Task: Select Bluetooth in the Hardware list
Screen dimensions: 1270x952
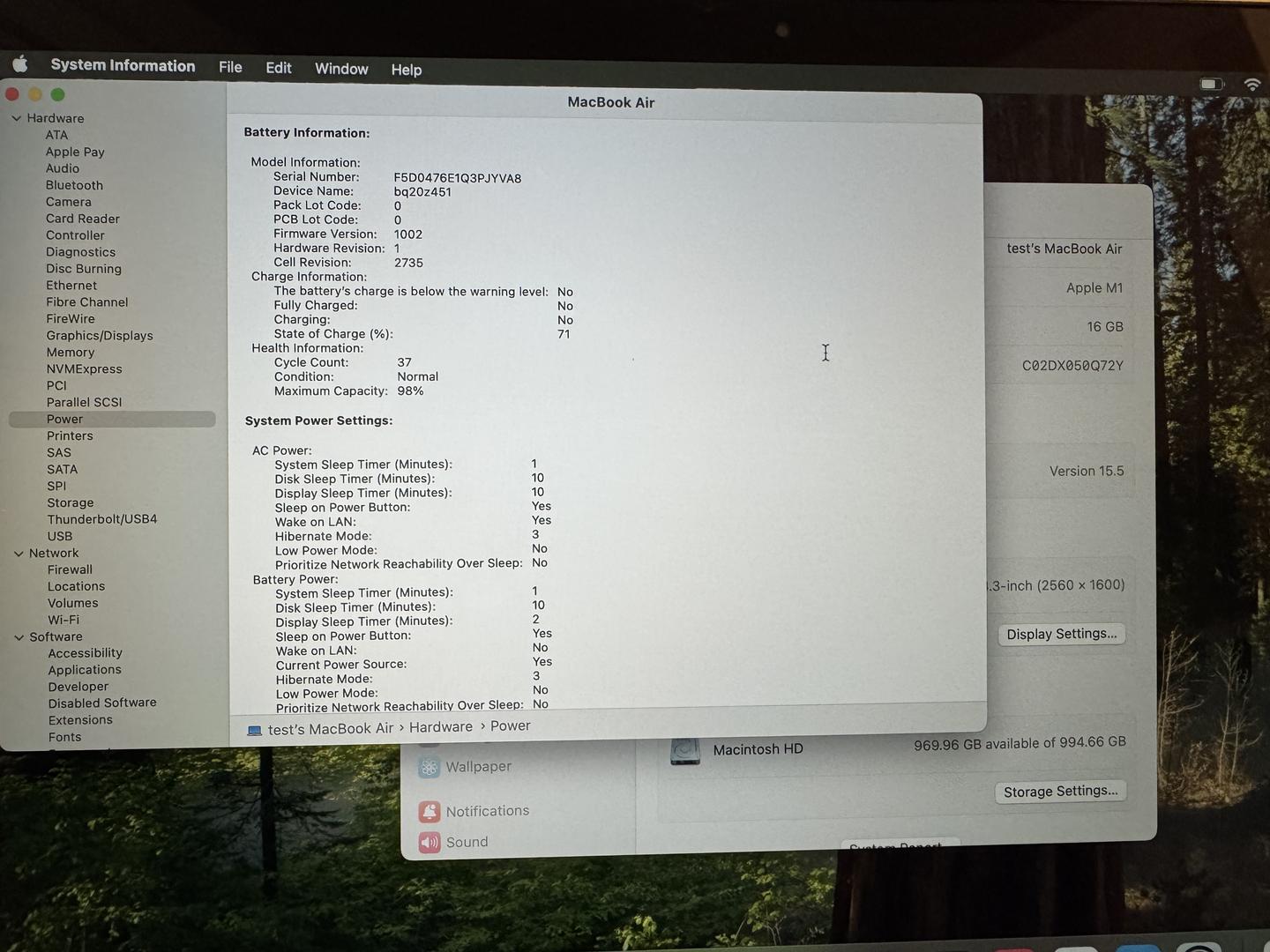Action: (74, 185)
